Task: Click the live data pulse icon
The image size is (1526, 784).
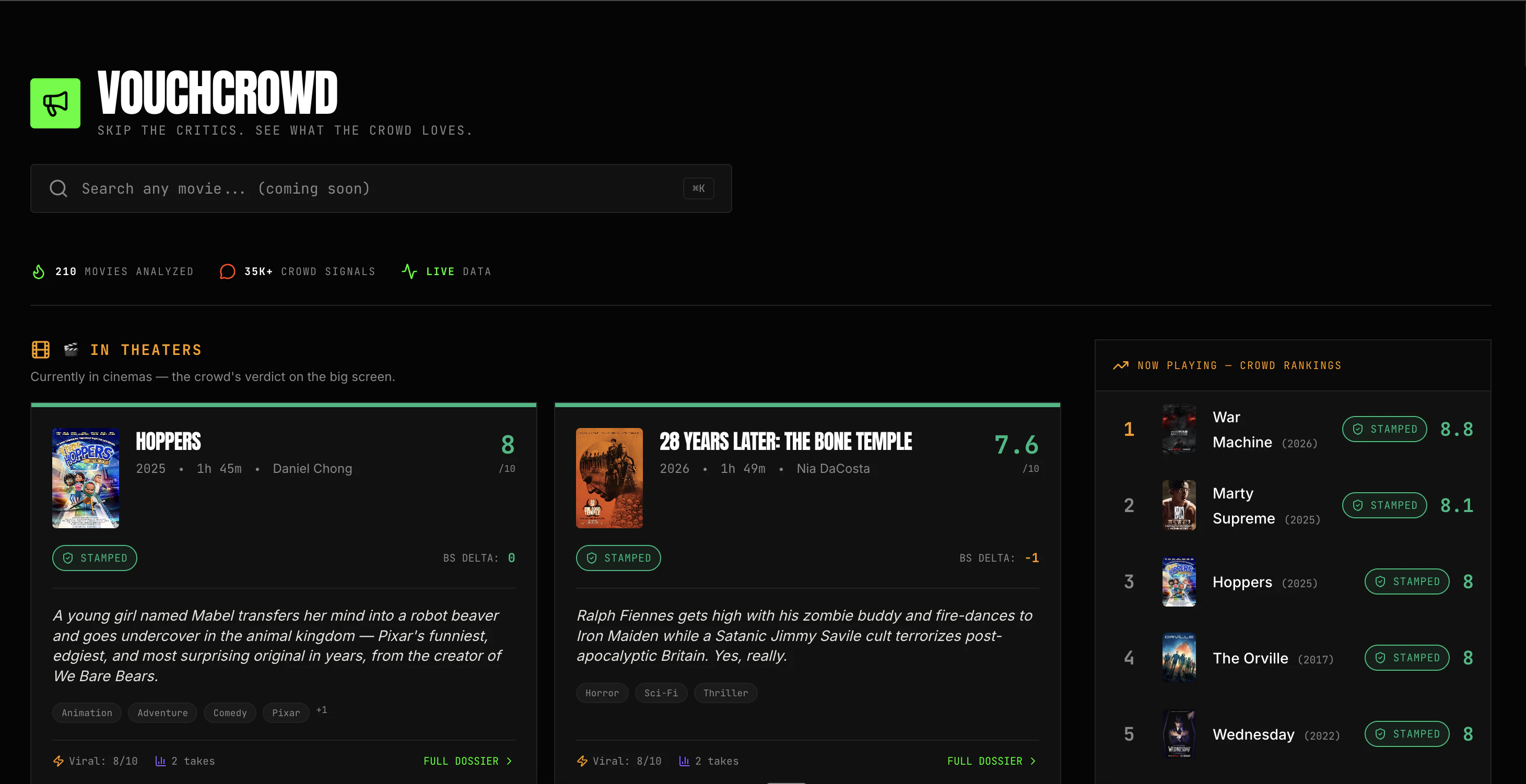Action: click(409, 271)
